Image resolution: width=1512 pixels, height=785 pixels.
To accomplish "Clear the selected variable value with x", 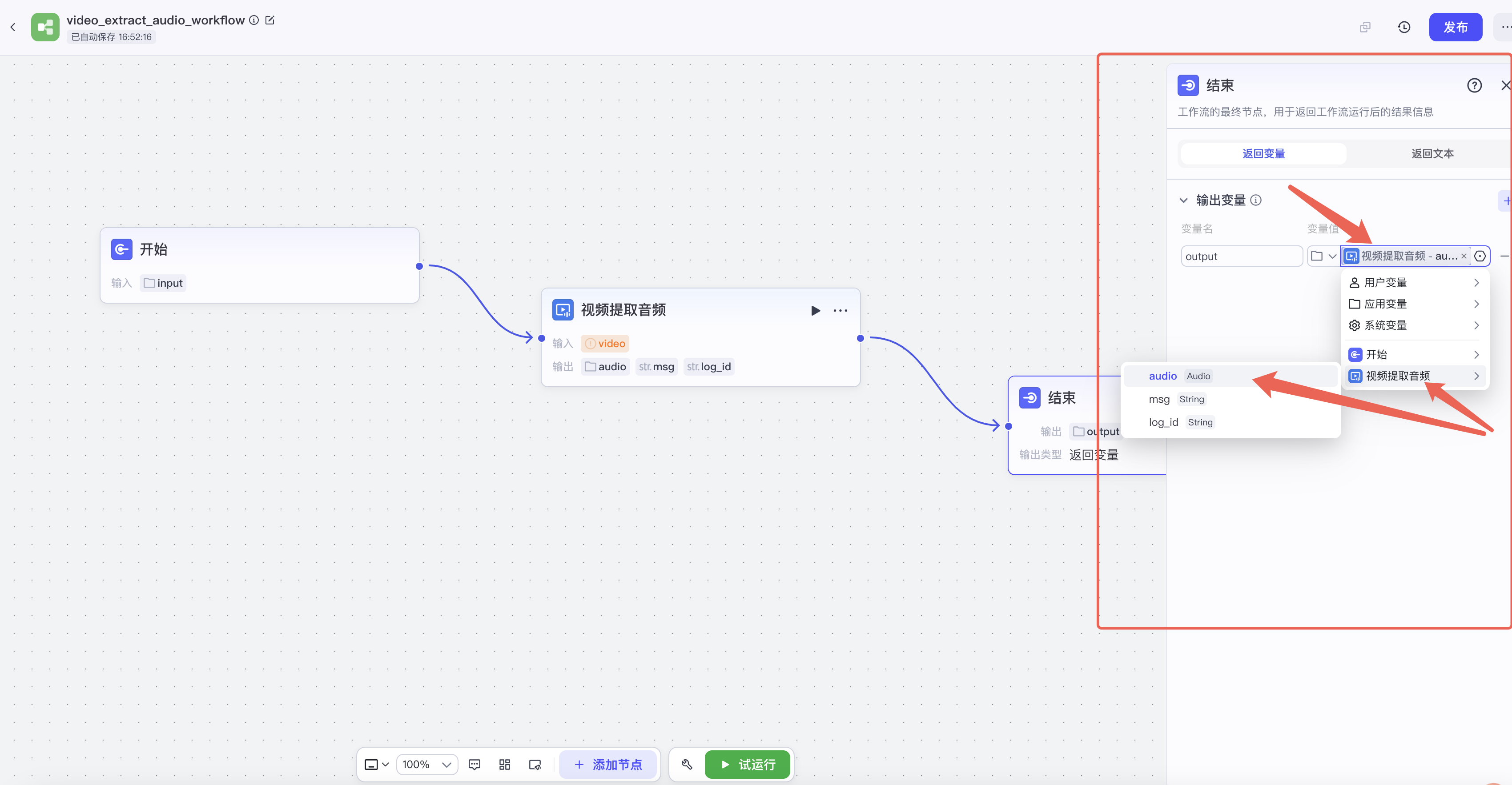I will click(x=1464, y=256).
